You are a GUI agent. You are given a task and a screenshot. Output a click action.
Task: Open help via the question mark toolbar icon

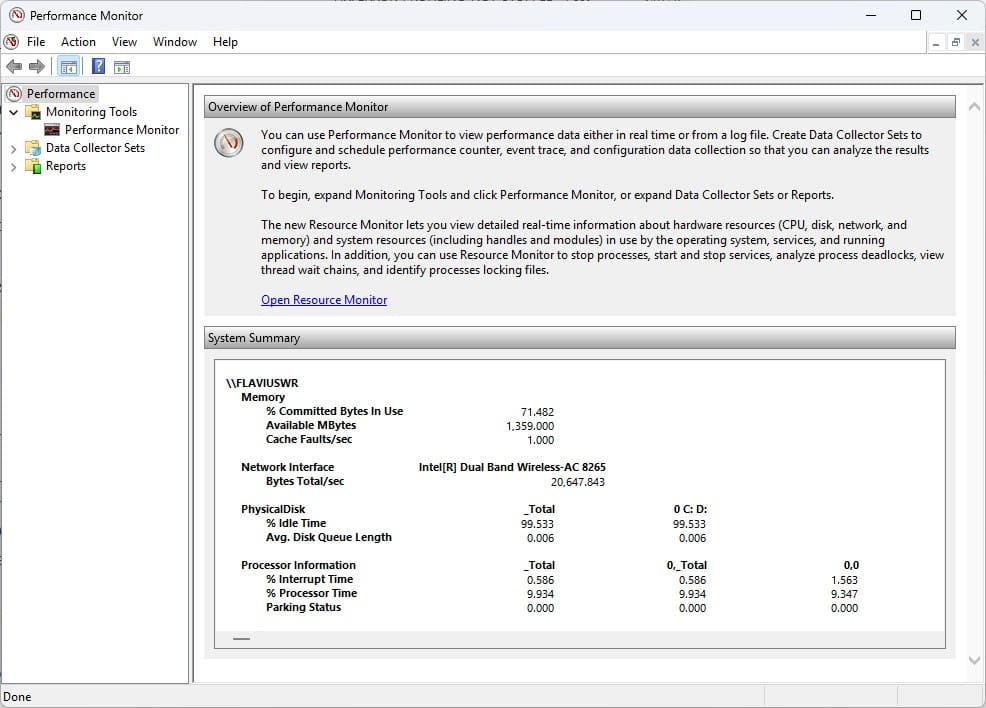coord(97,66)
